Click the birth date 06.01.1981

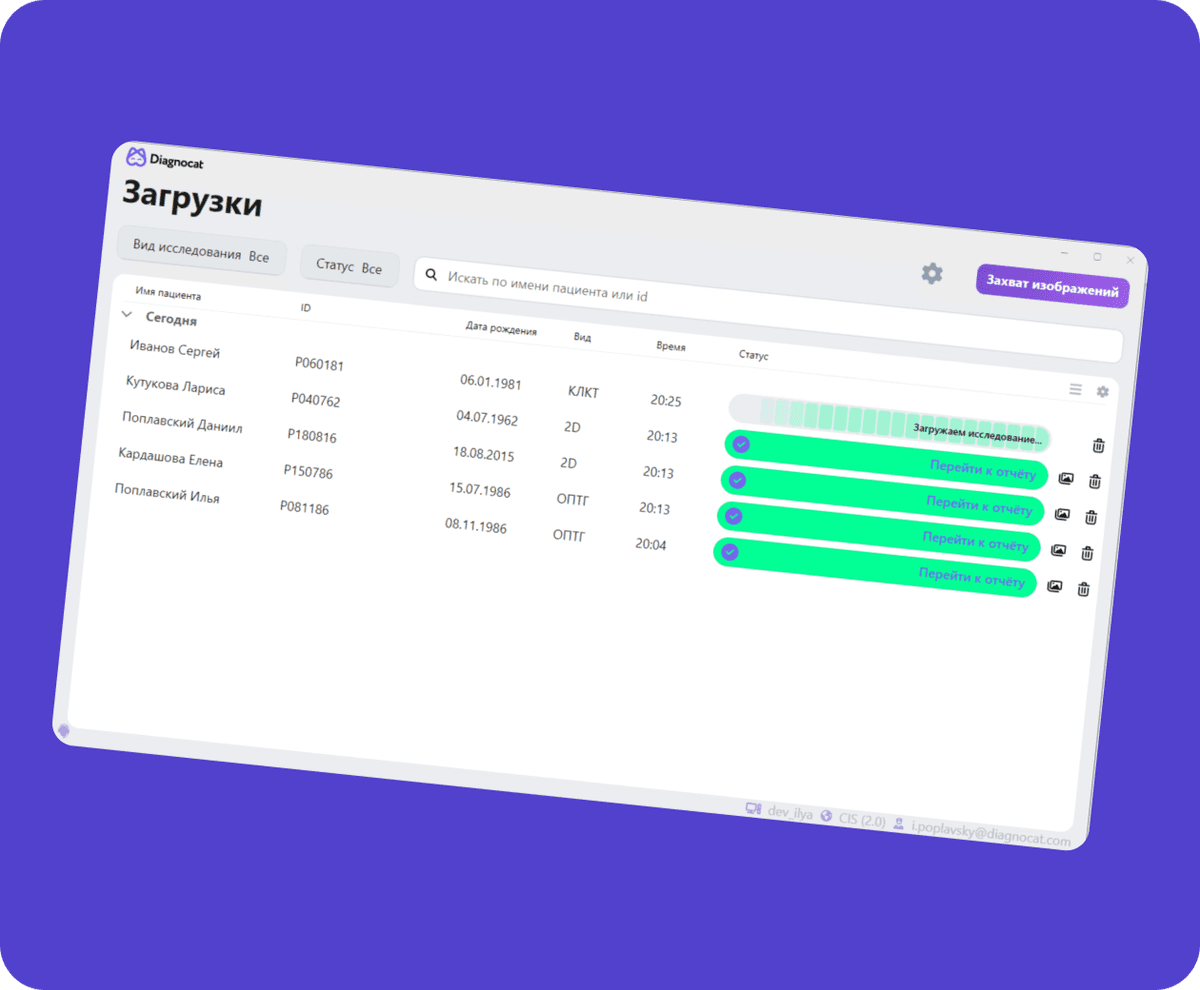491,382
